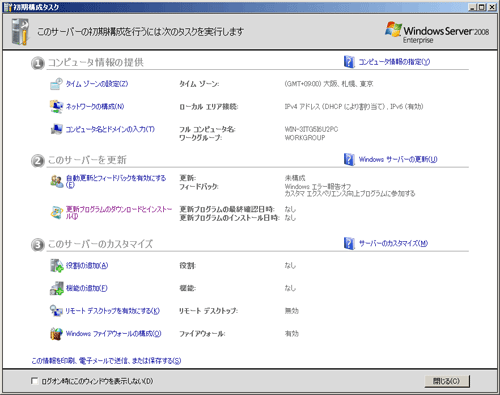Open Windows サーバーの更新(U) help link

click(x=398, y=159)
